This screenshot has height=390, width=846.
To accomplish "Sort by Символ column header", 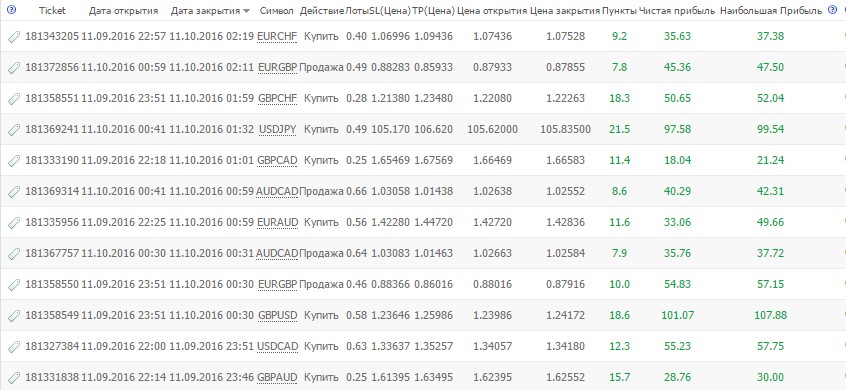I will (277, 10).
